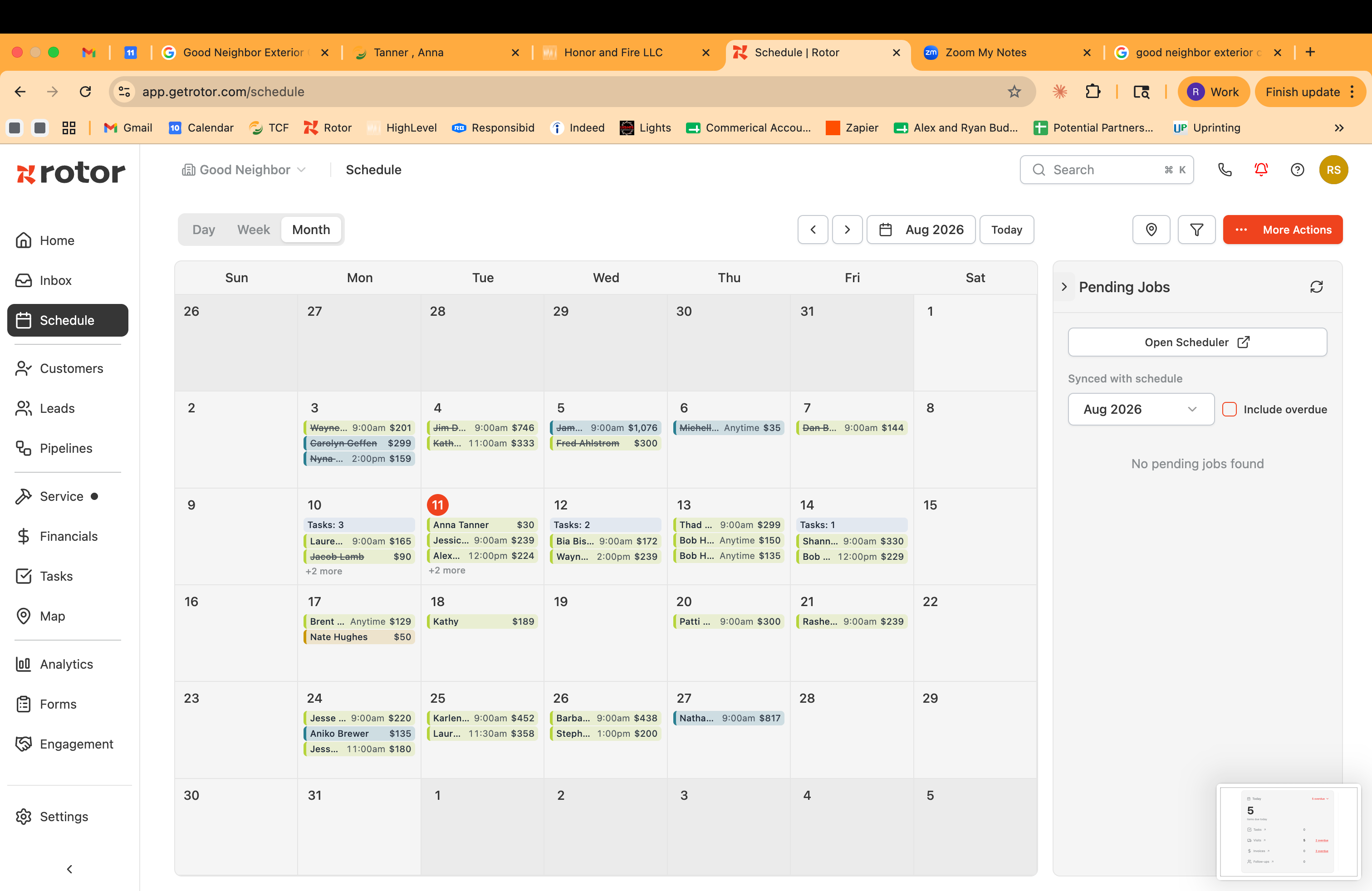Go back in browser history
Viewport: 1372px width, 891px height.
[20, 92]
